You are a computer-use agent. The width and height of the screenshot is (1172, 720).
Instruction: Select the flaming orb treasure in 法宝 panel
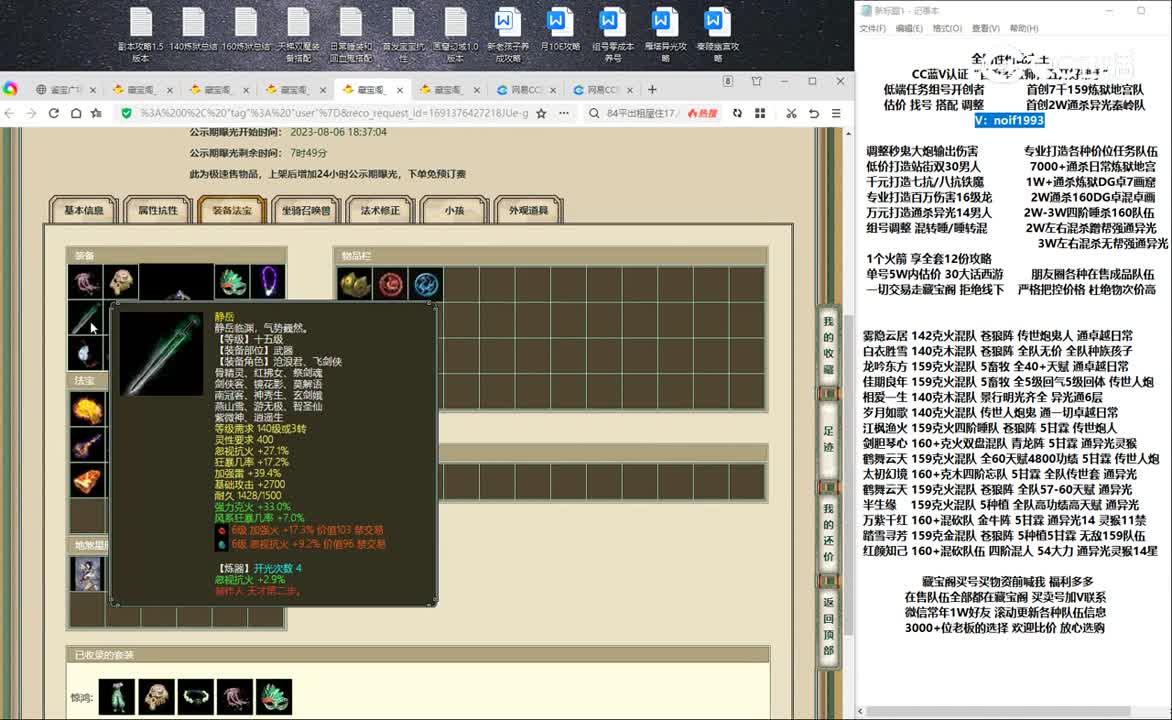[x=87, y=409]
